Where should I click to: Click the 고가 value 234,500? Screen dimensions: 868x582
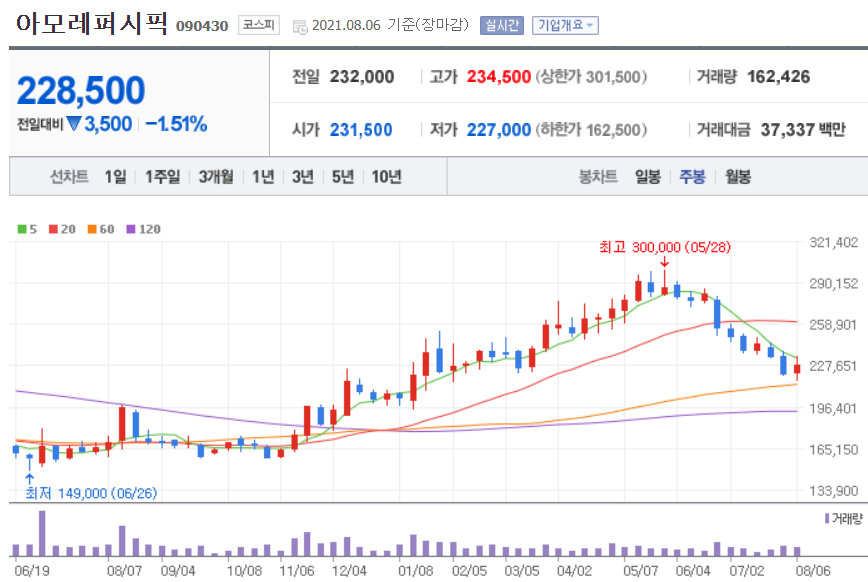click(x=498, y=76)
